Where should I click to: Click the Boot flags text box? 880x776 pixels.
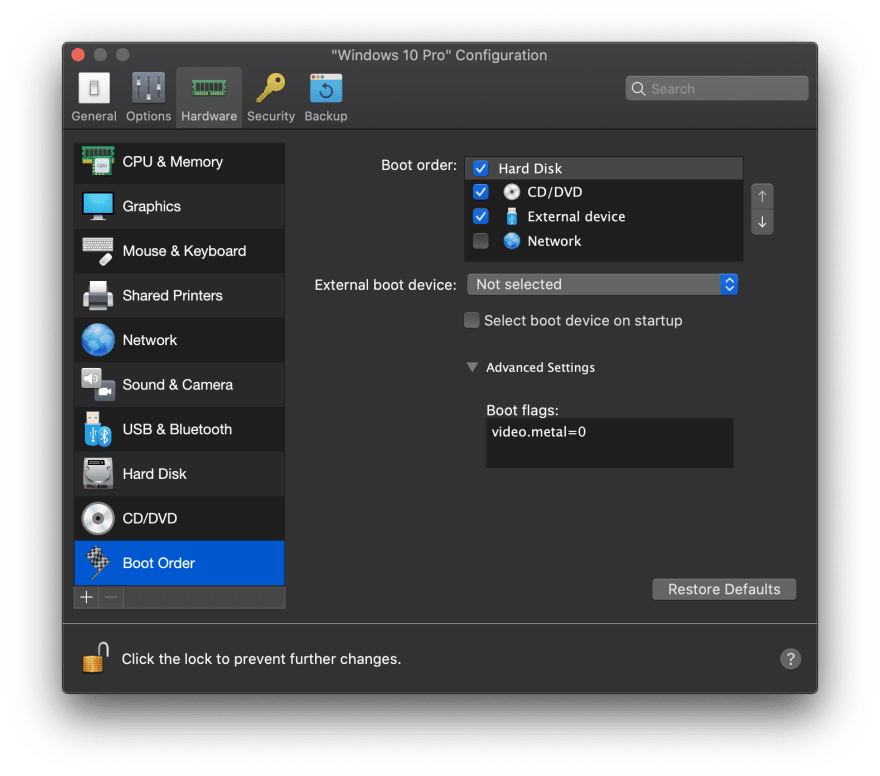pyautogui.click(x=609, y=443)
